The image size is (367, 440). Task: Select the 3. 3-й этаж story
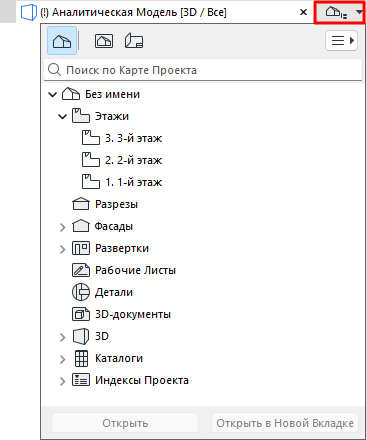click(122, 138)
